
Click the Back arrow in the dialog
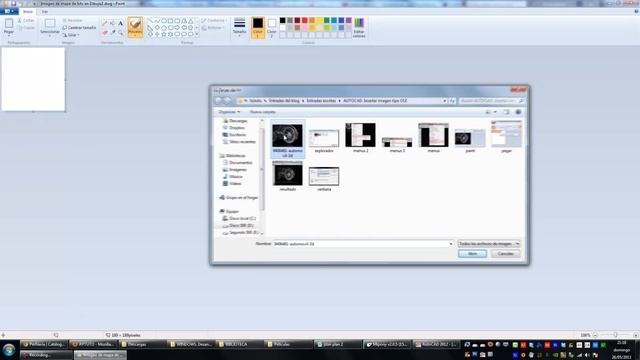(x=218, y=100)
